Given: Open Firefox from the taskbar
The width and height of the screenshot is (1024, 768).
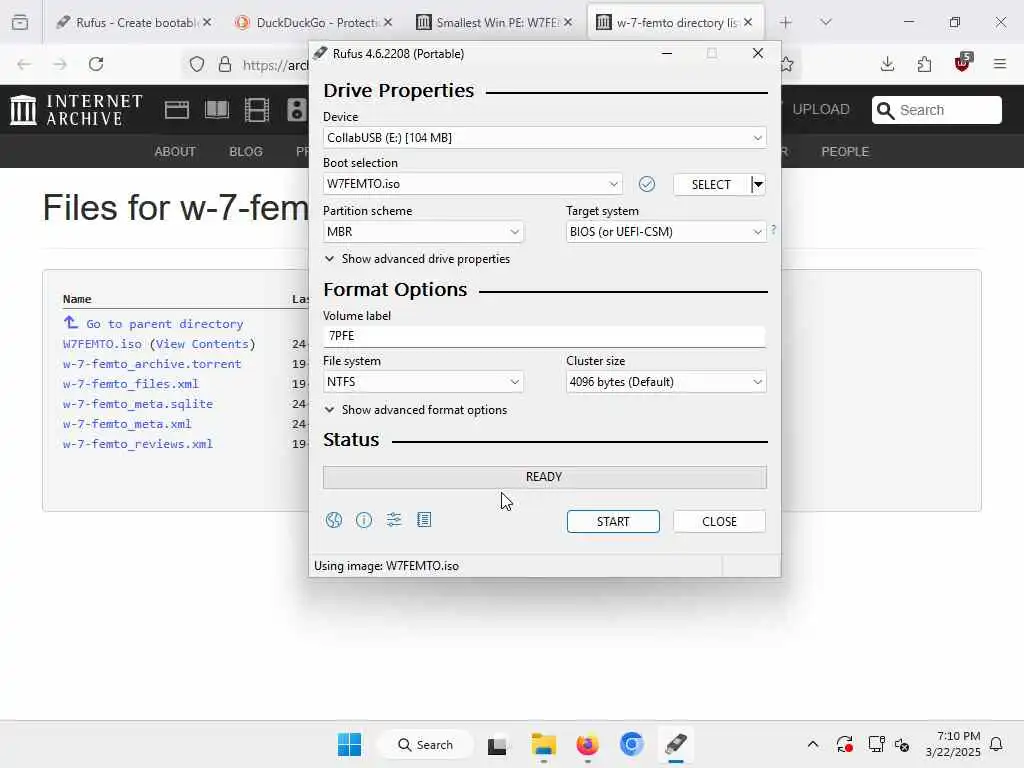Looking at the screenshot, I should (587, 744).
